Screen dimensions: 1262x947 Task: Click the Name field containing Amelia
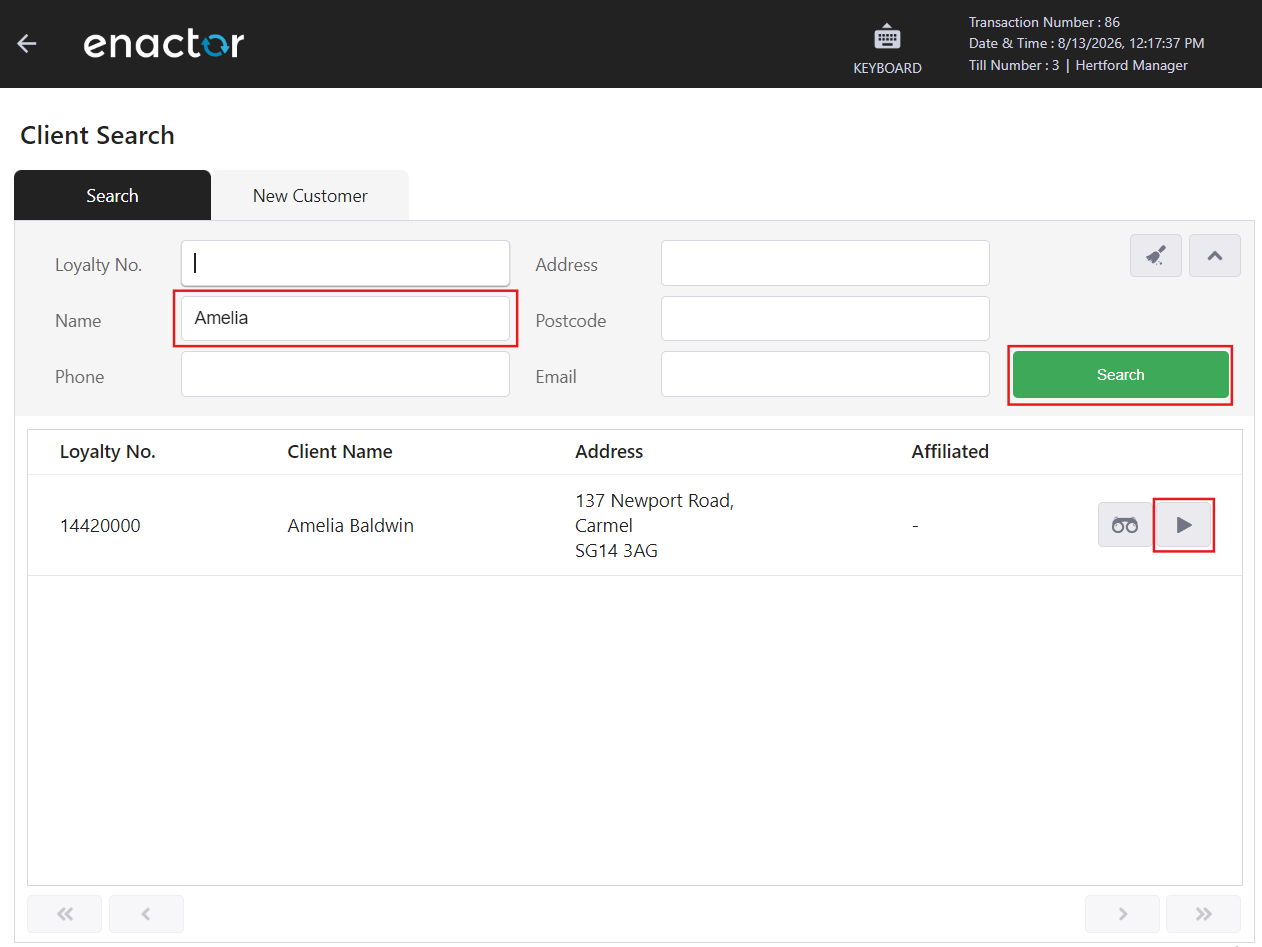pyautogui.click(x=345, y=319)
